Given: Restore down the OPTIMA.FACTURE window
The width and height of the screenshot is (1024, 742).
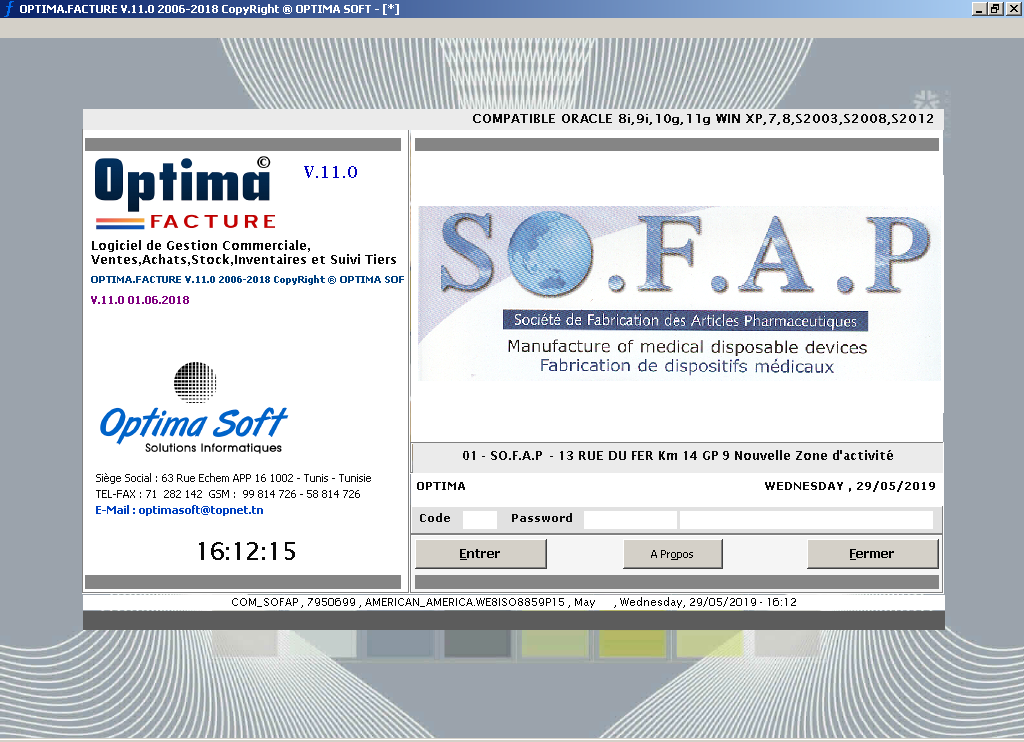Looking at the screenshot, I should [x=995, y=9].
